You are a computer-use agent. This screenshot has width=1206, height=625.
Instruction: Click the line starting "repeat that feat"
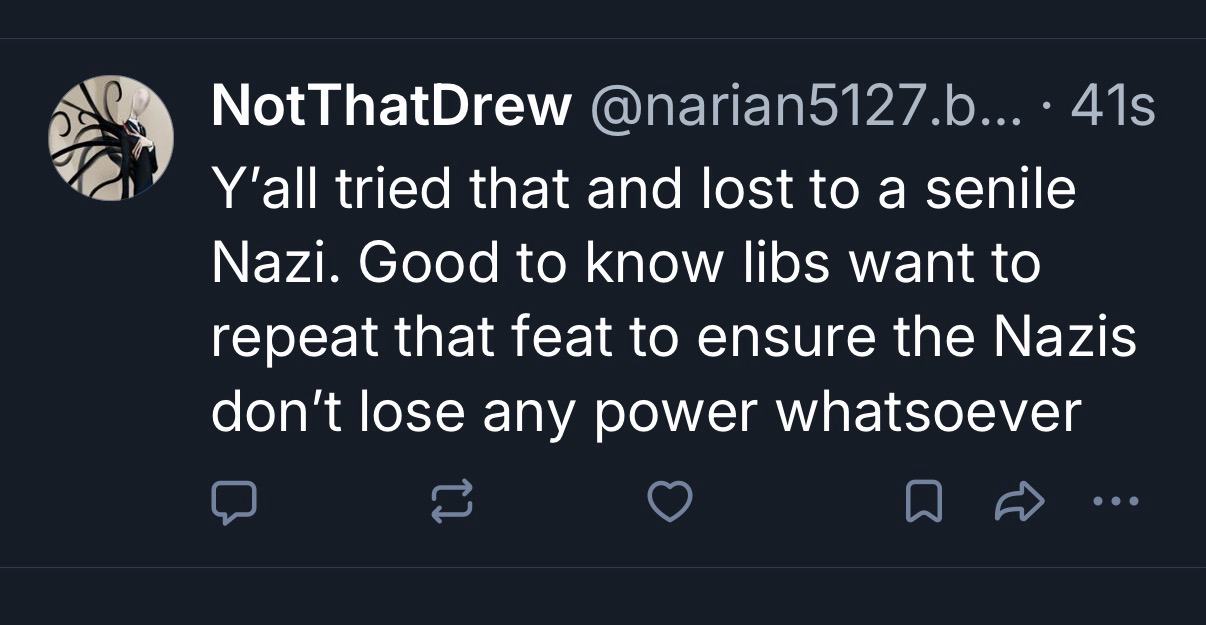[x=673, y=337]
